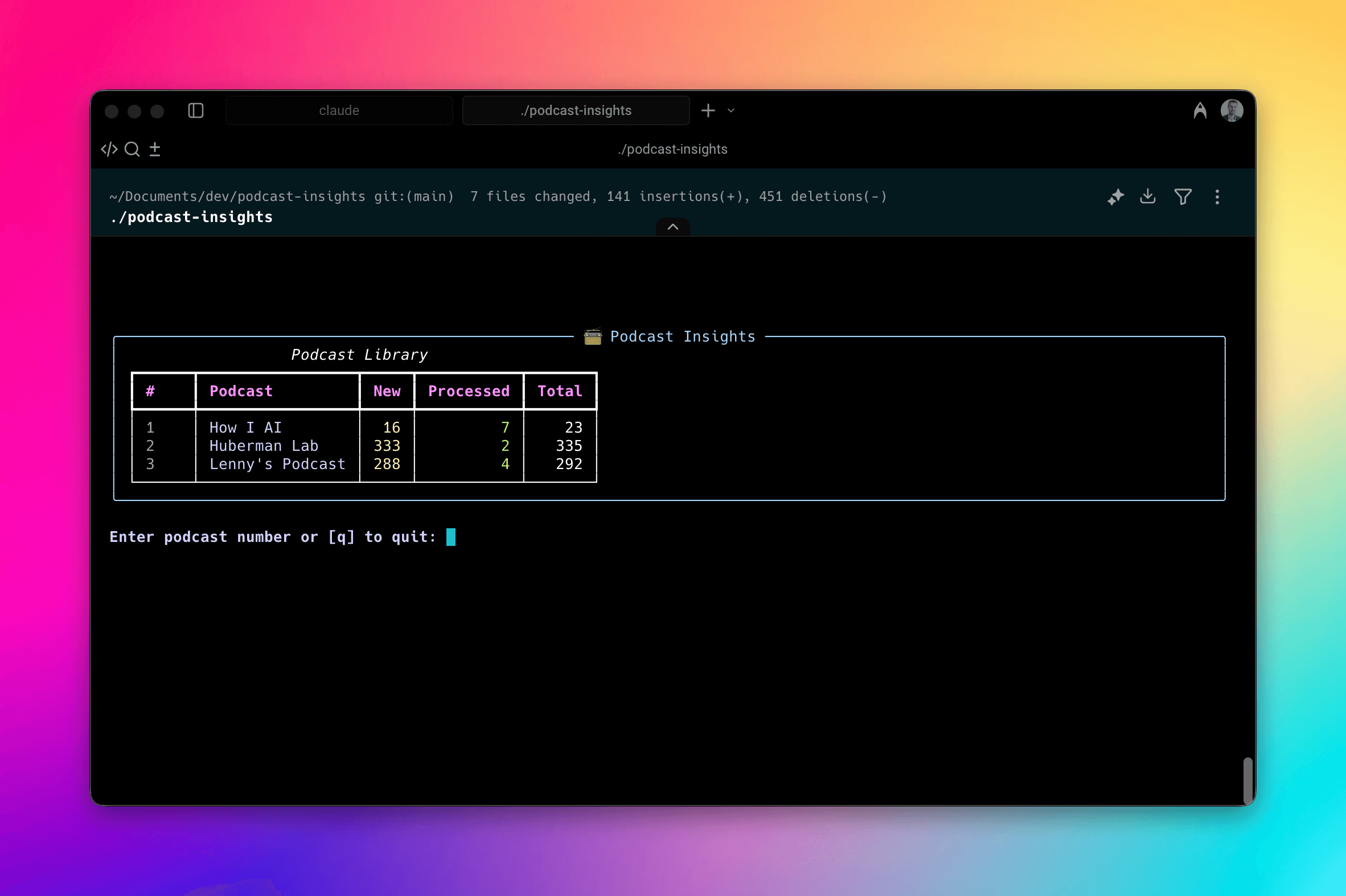Toggle the left sidebar panel icon
The image size is (1346, 896).
195,110
